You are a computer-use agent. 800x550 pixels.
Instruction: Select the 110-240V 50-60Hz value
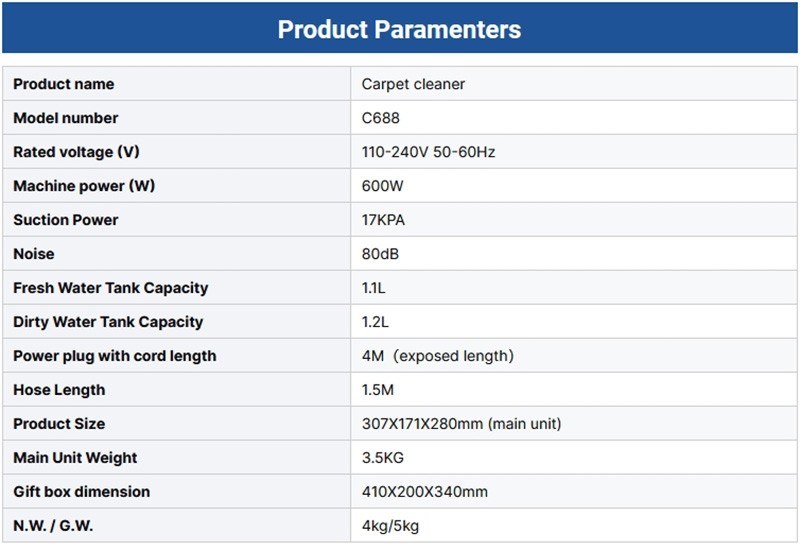tap(428, 152)
